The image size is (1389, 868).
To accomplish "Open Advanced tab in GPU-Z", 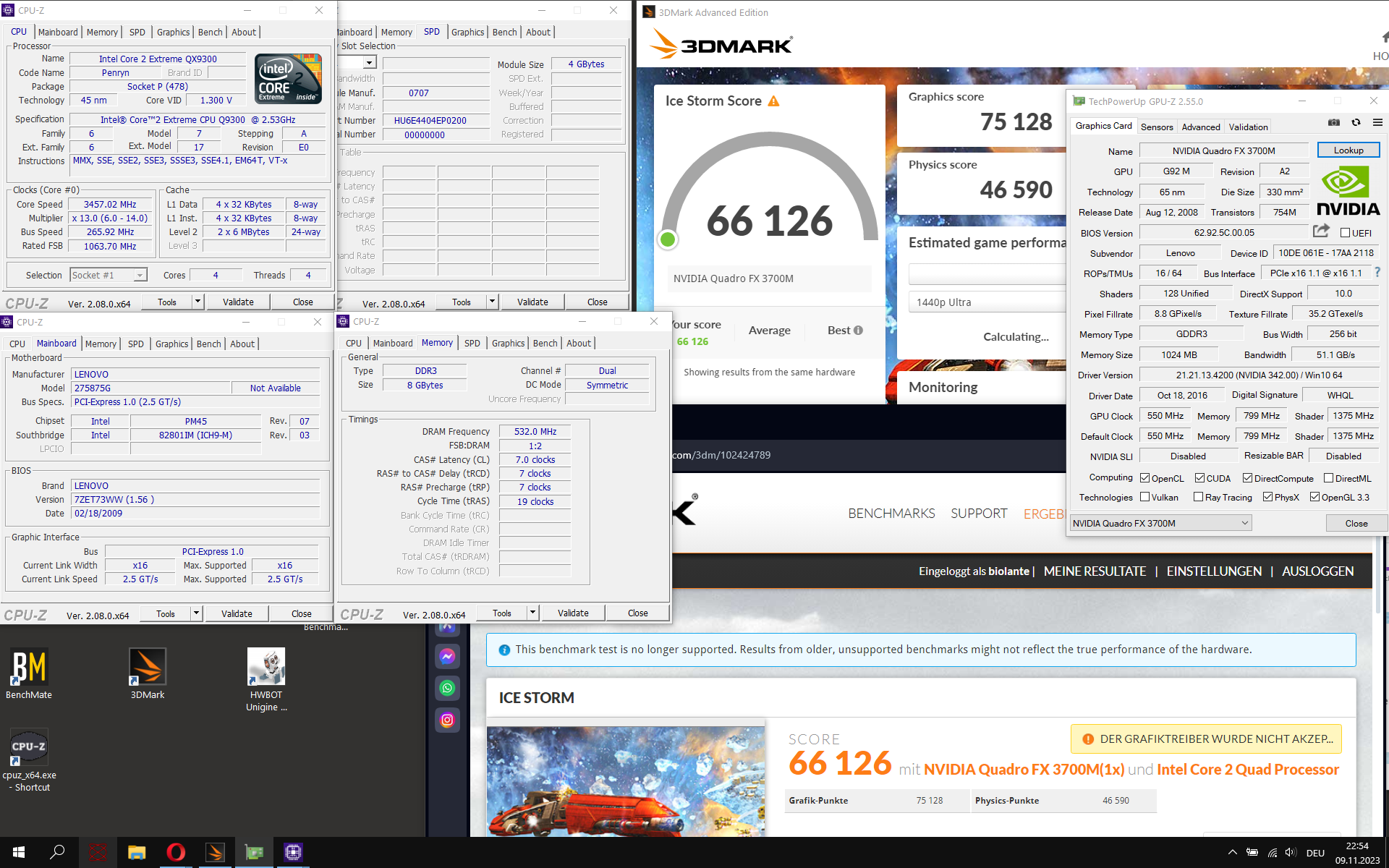I will coord(1201,127).
